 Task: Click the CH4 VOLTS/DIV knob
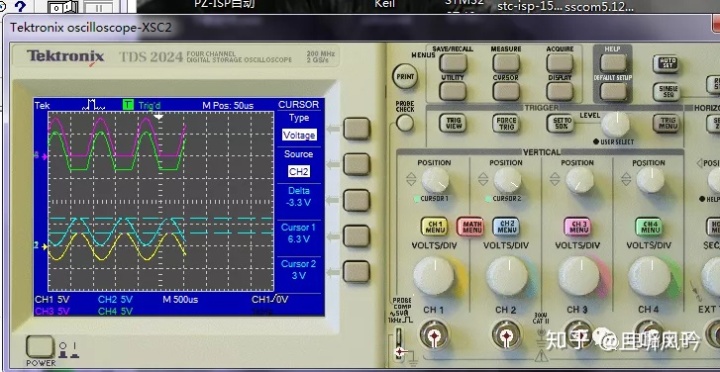point(649,276)
